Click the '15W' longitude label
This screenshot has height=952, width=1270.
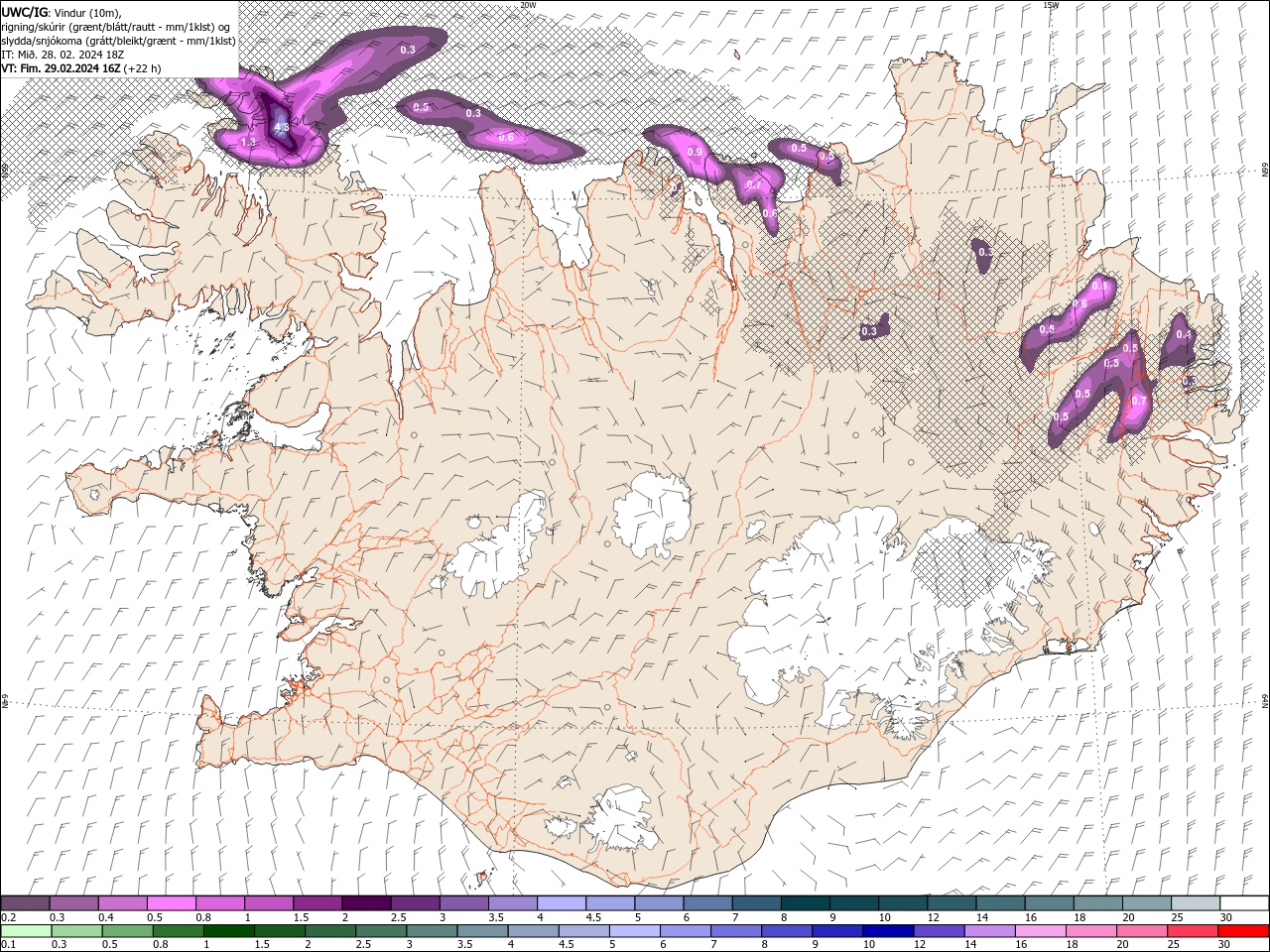(1051, 5)
